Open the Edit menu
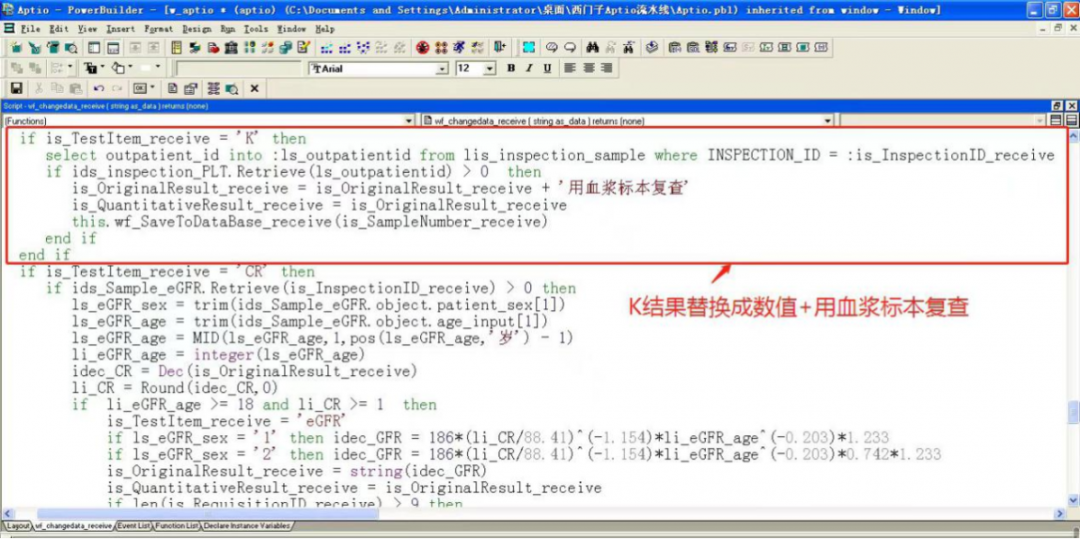The height and width of the screenshot is (539, 1080). [59, 29]
